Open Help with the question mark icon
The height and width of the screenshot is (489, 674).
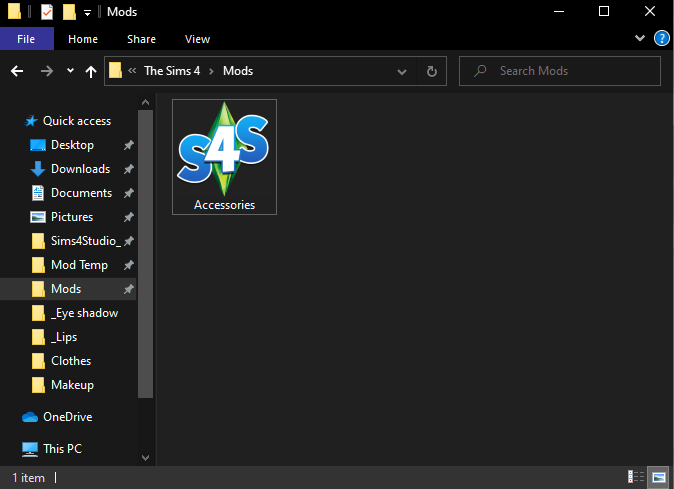click(662, 39)
